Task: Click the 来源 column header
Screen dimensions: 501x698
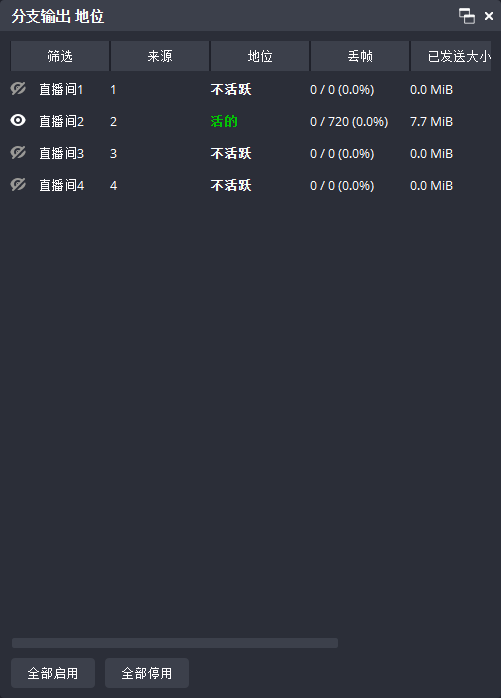Action: (x=160, y=56)
